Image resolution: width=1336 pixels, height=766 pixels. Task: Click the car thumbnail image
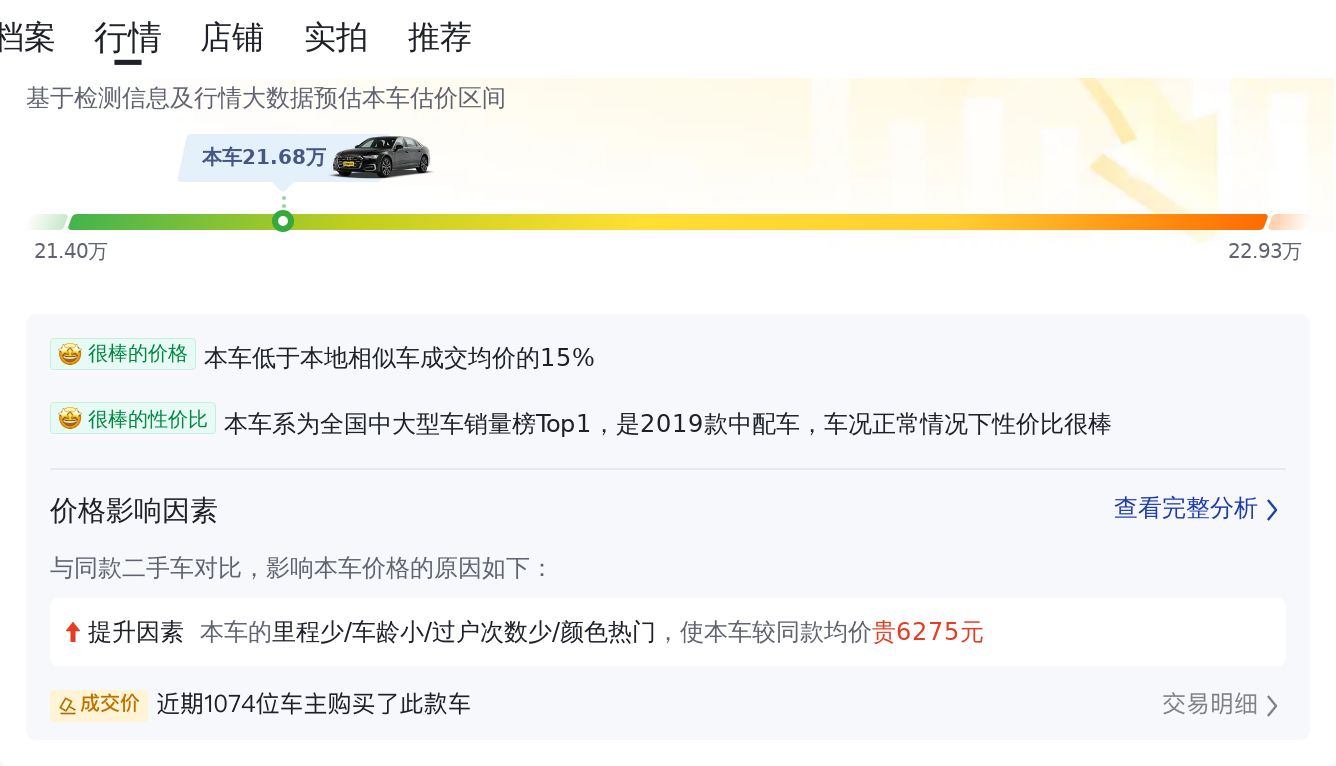pyautogui.click(x=381, y=157)
